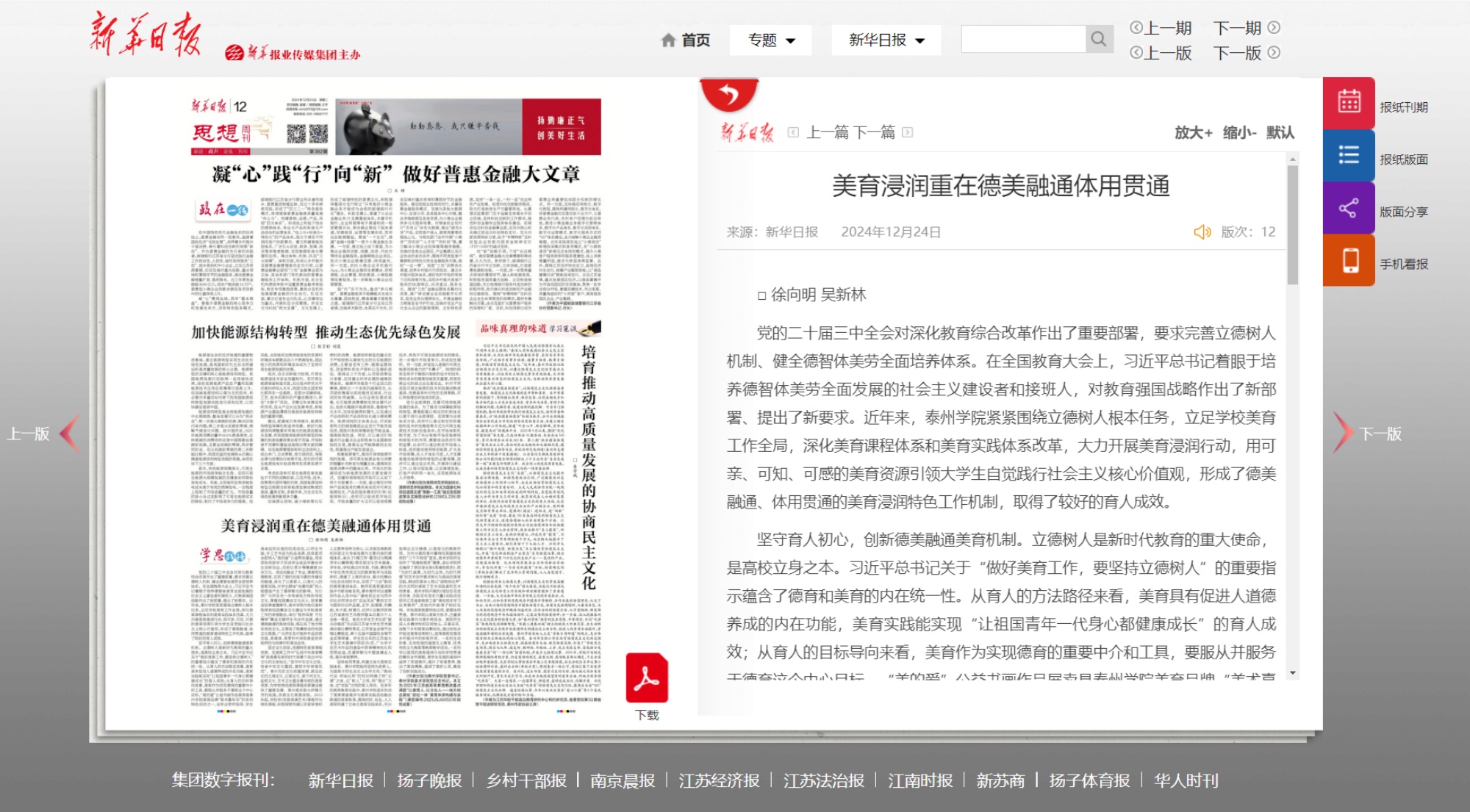
Task: Expand the 专题 dropdown
Action: 771,40
